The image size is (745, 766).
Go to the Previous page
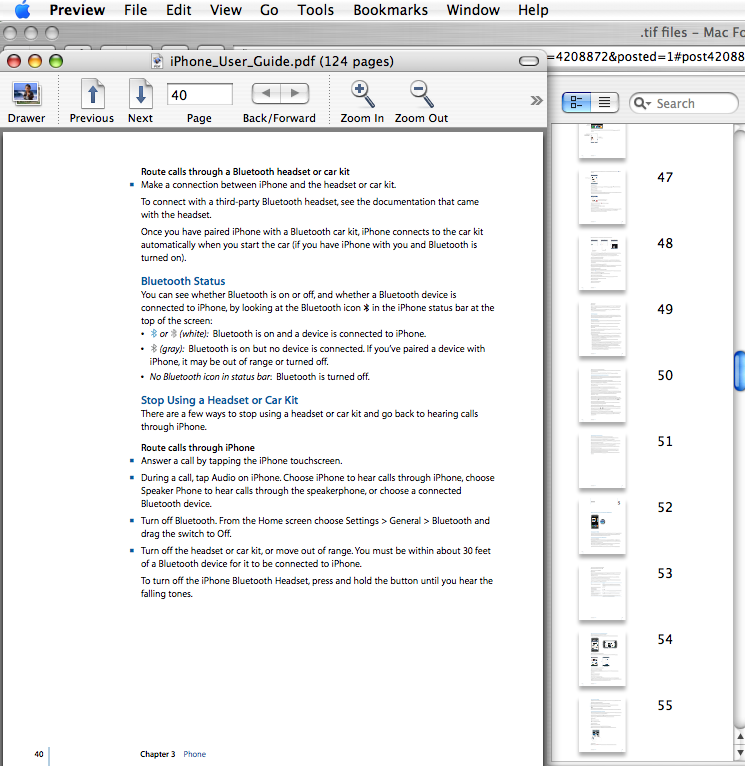click(x=92, y=94)
